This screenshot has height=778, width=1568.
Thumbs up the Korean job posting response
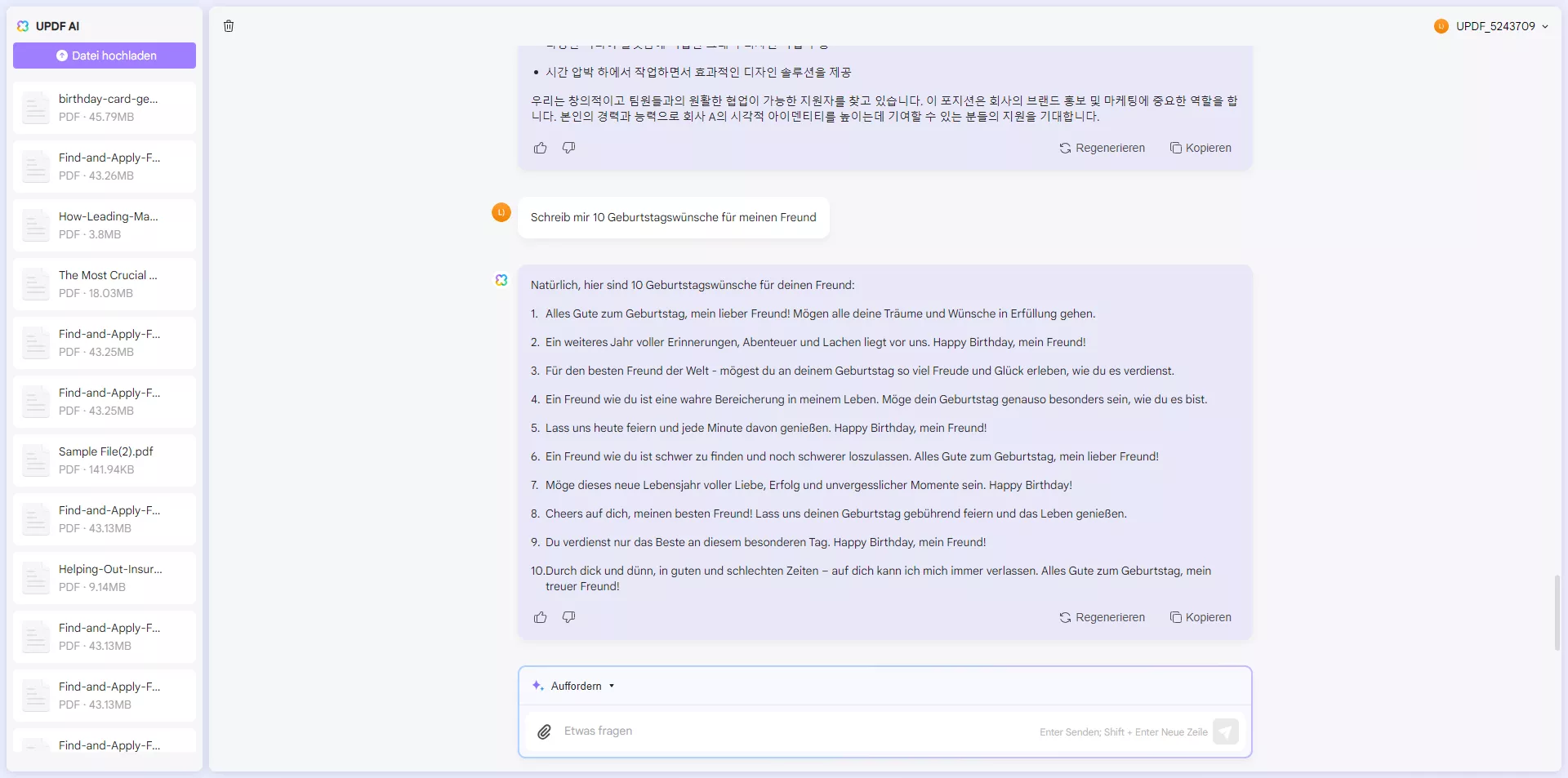tap(541, 148)
